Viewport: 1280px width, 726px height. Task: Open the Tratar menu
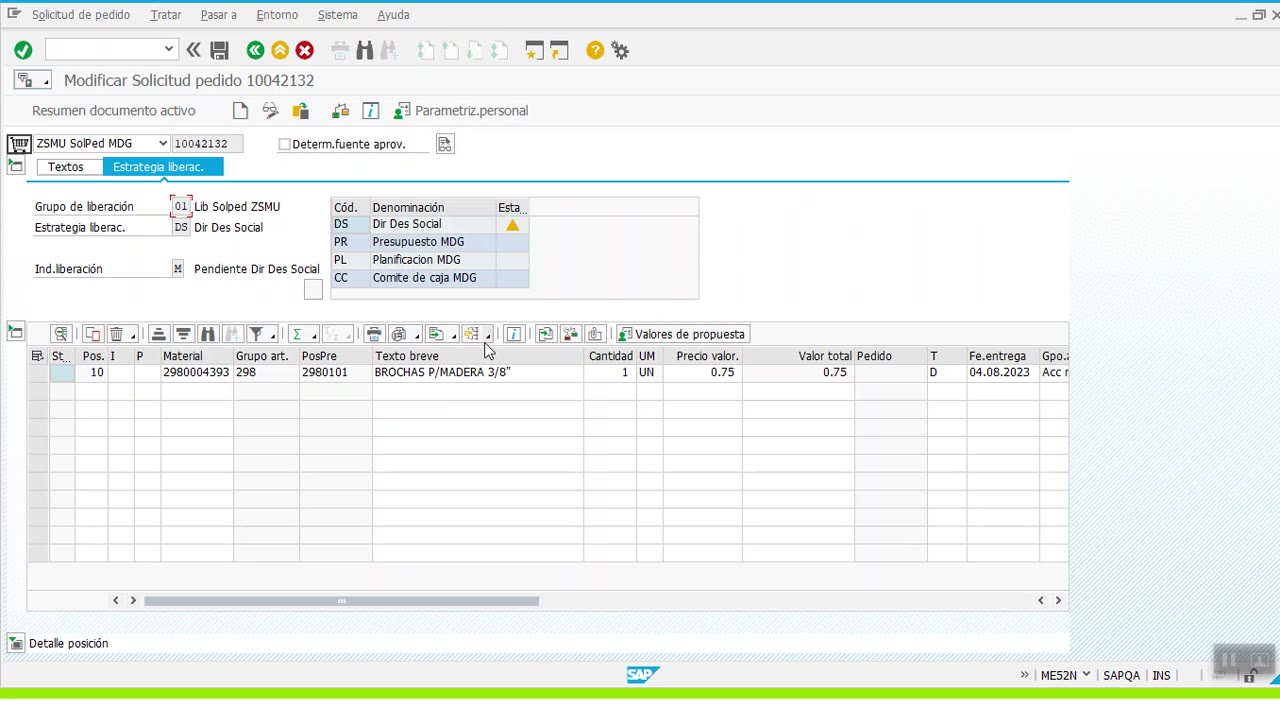point(166,15)
